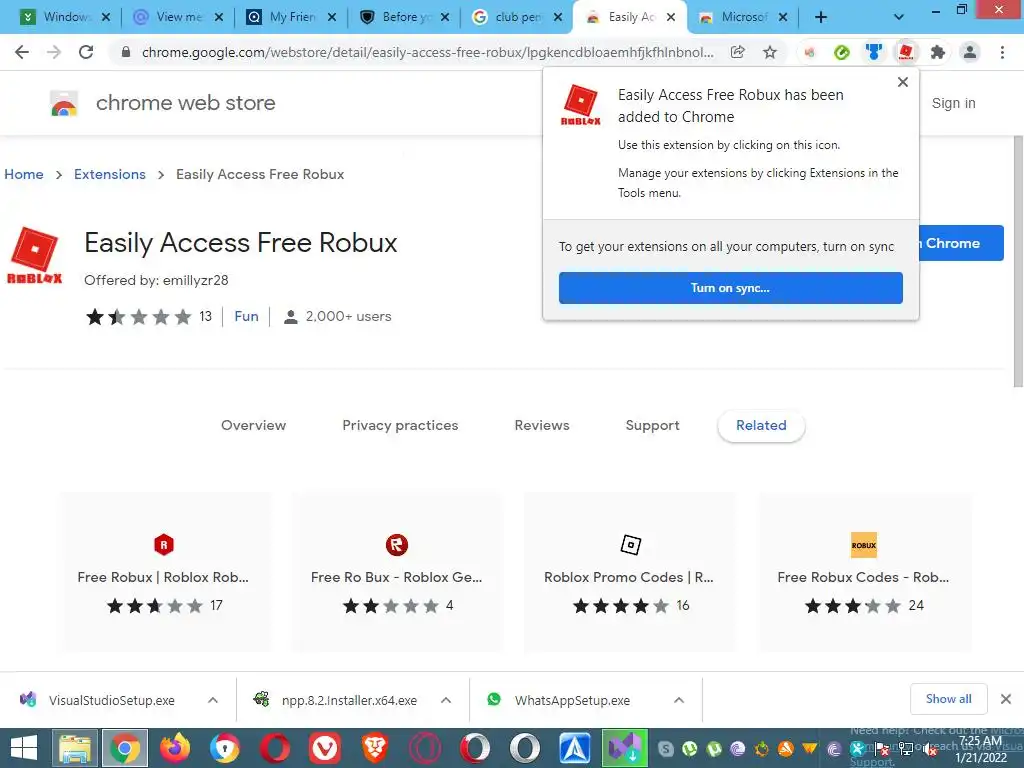Bookmark this page with the star icon
Screen dimensions: 1024x768
[770, 52]
